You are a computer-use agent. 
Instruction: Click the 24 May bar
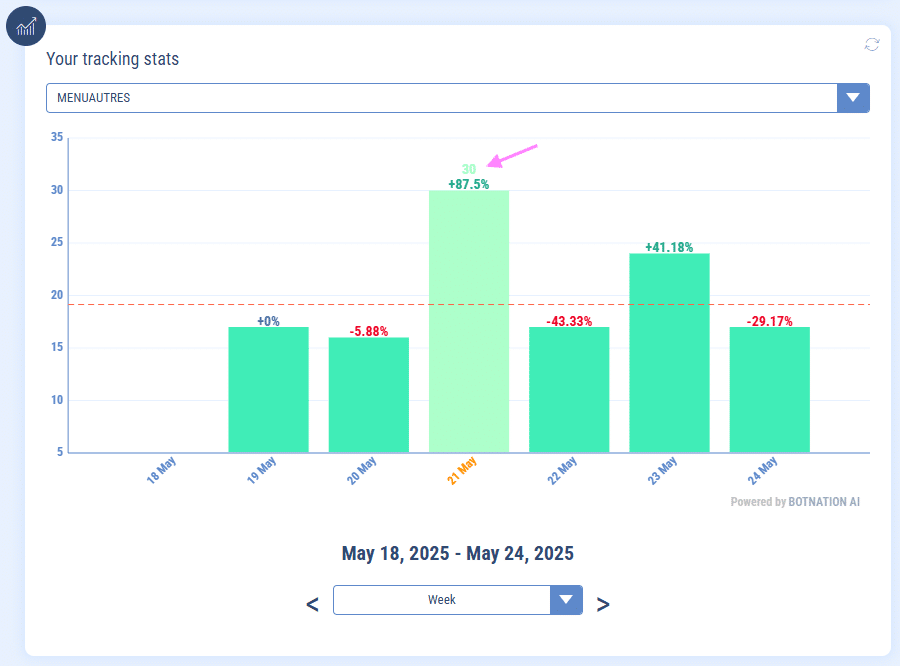click(769, 390)
